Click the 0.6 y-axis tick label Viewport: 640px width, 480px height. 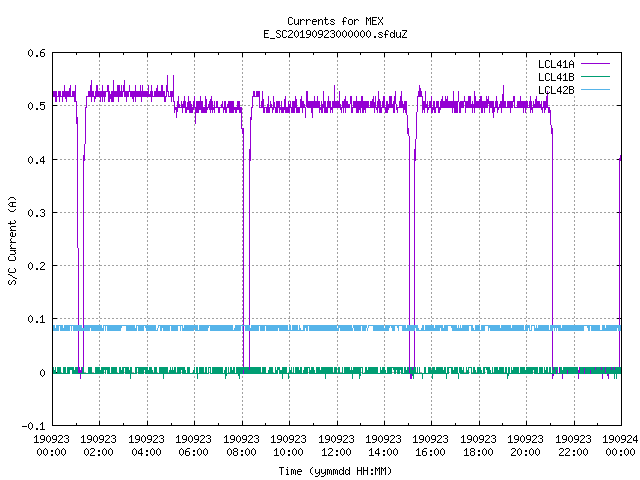pos(36,53)
